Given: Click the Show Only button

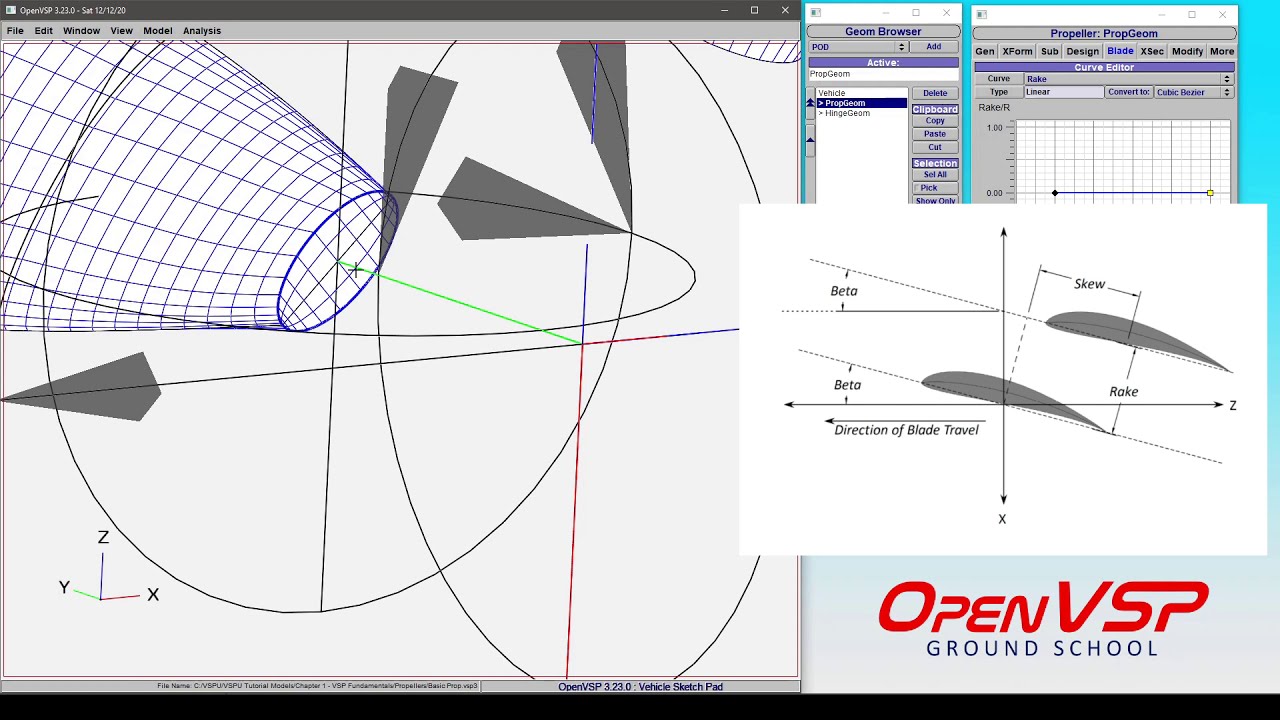Looking at the screenshot, I should click(x=935, y=201).
